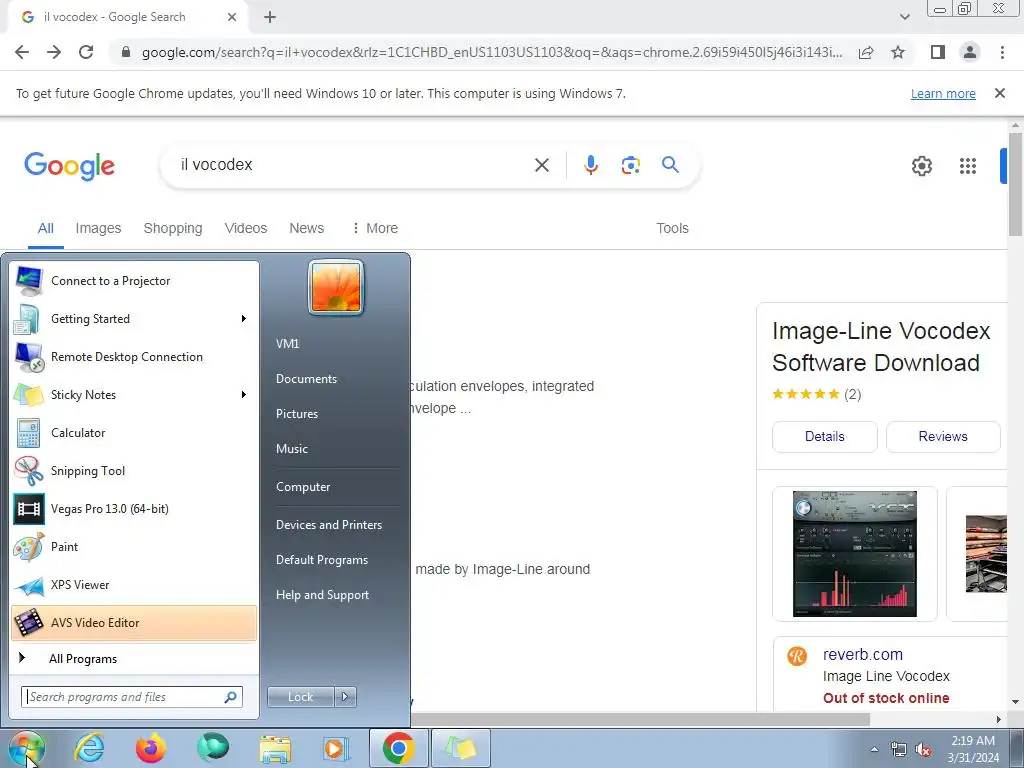Click the Chrome back arrow
This screenshot has height=768, width=1024.
point(22,52)
